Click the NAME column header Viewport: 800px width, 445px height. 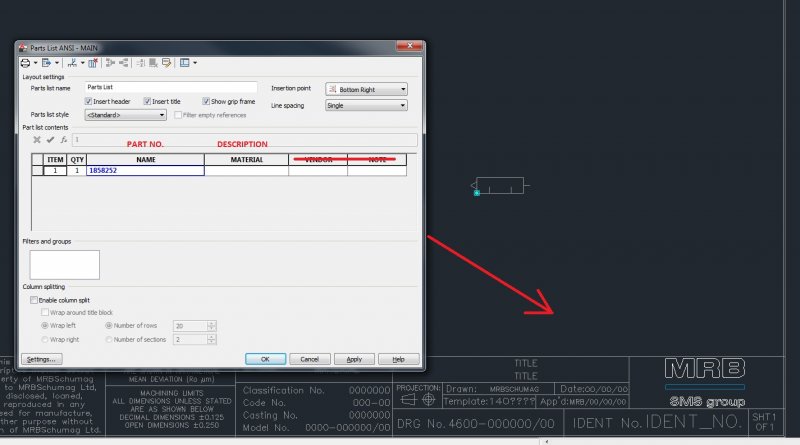coord(146,160)
